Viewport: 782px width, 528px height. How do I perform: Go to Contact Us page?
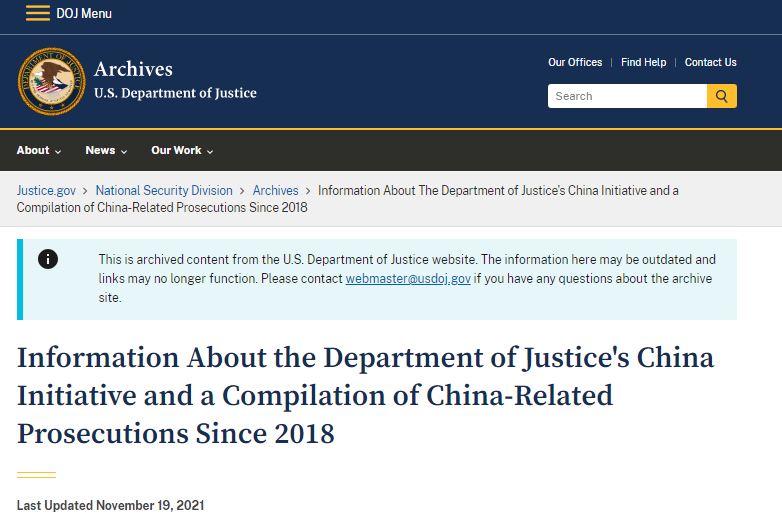[x=710, y=62]
